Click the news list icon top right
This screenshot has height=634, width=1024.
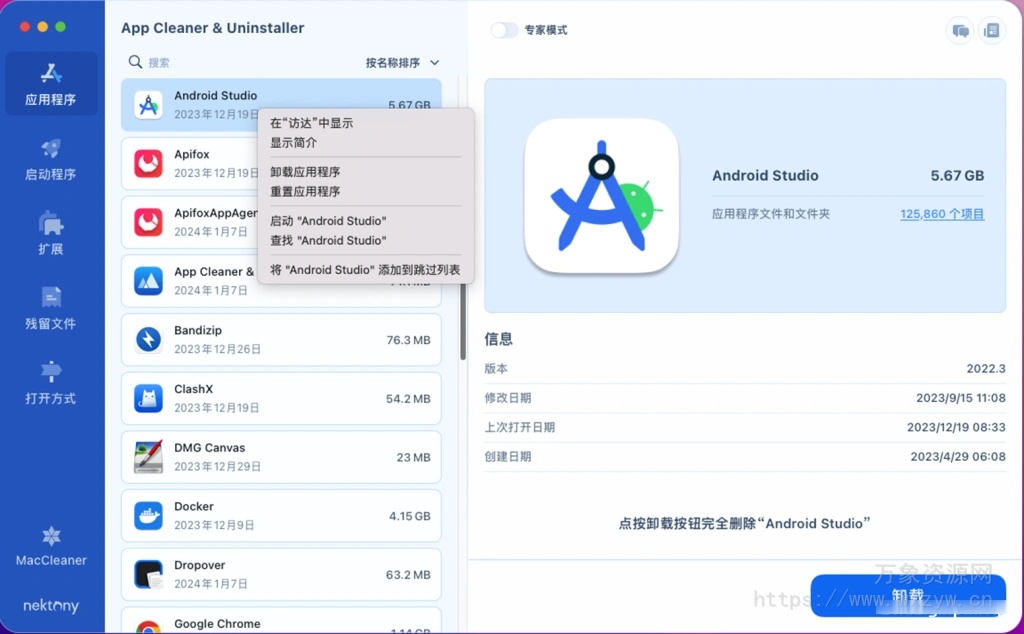click(x=991, y=31)
